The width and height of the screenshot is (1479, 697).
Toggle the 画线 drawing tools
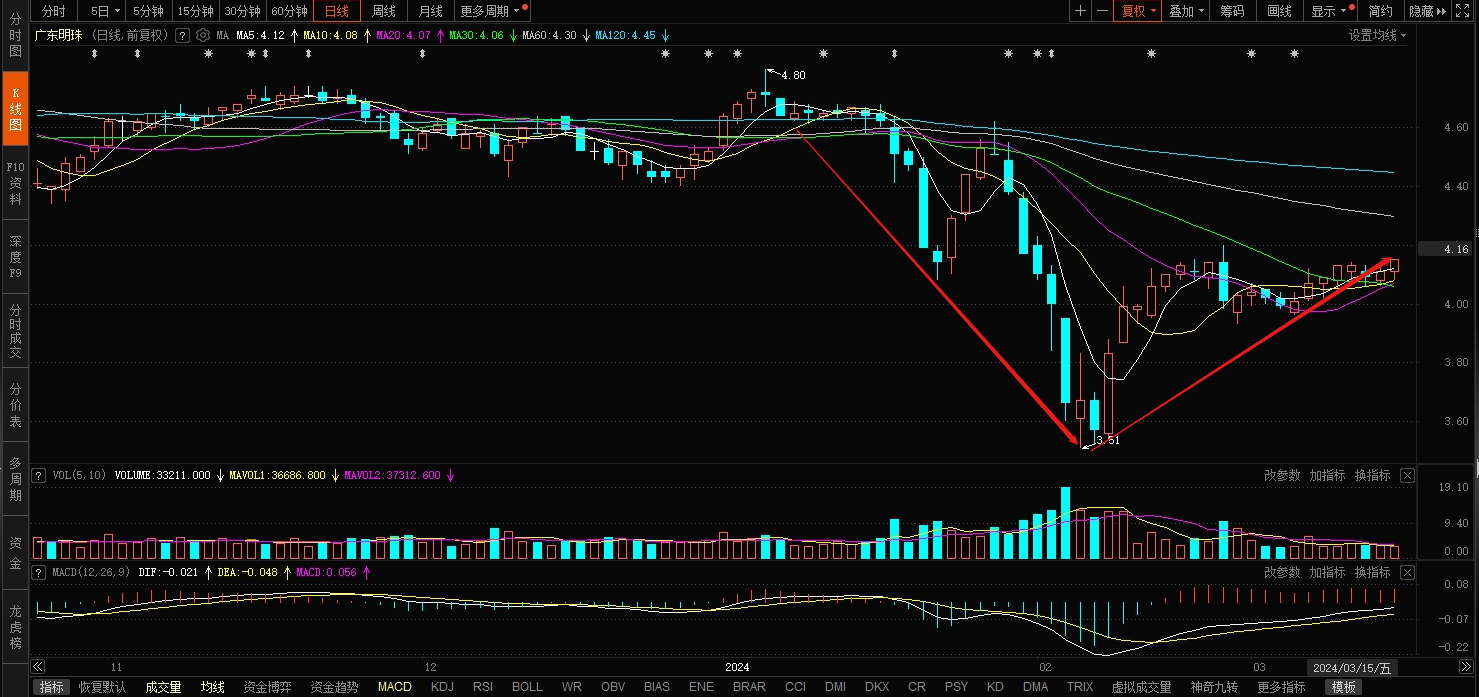click(1279, 11)
